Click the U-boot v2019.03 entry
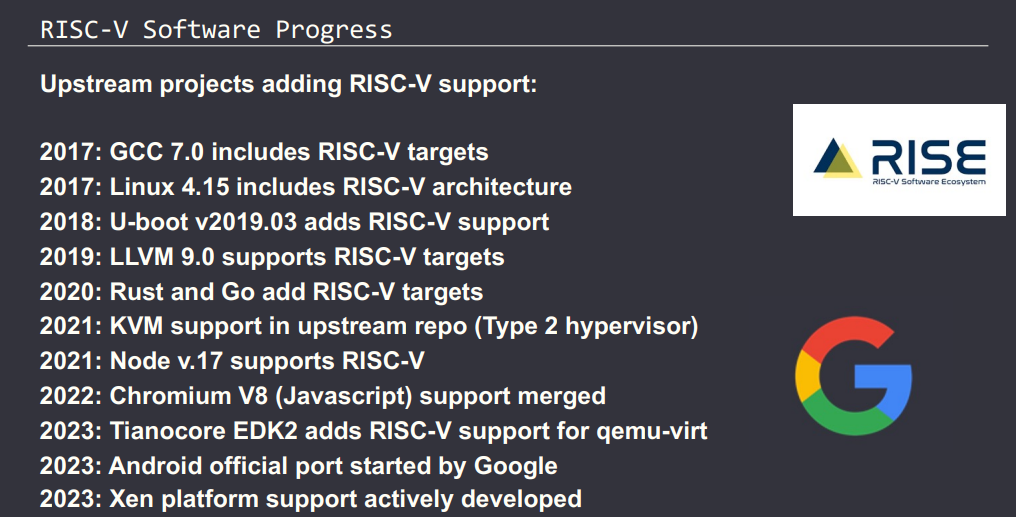 294,221
